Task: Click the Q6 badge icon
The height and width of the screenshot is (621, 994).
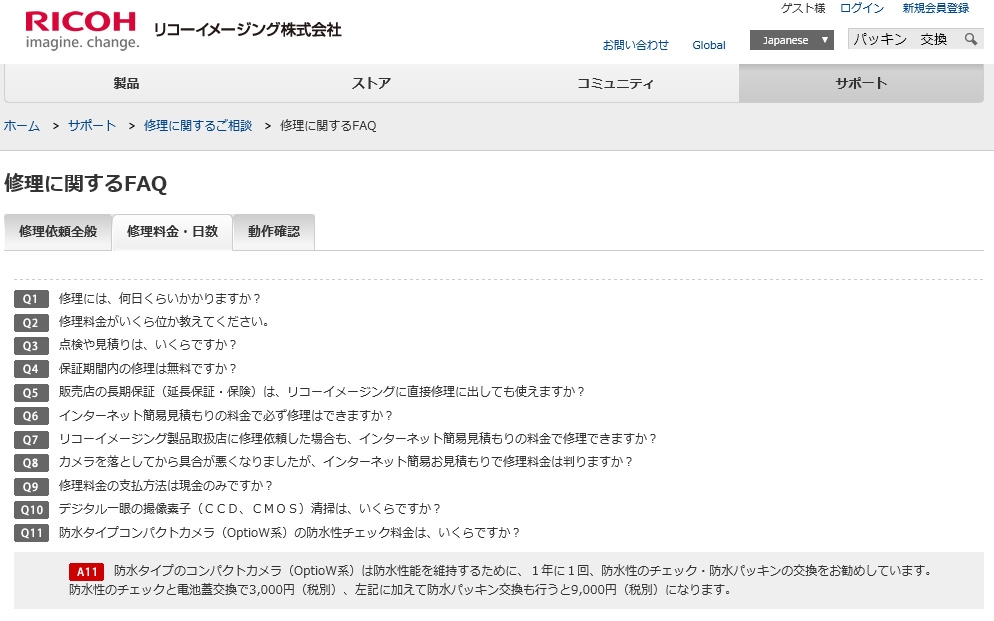Action: (x=31, y=416)
